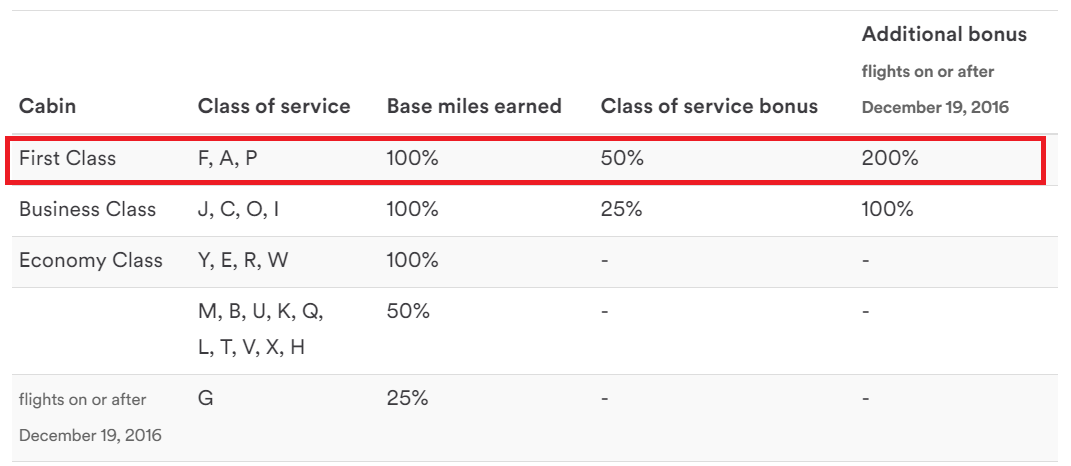Viewport: 1071px width, 466px height.
Task: Click the Class of service bonus header
Action: point(709,106)
